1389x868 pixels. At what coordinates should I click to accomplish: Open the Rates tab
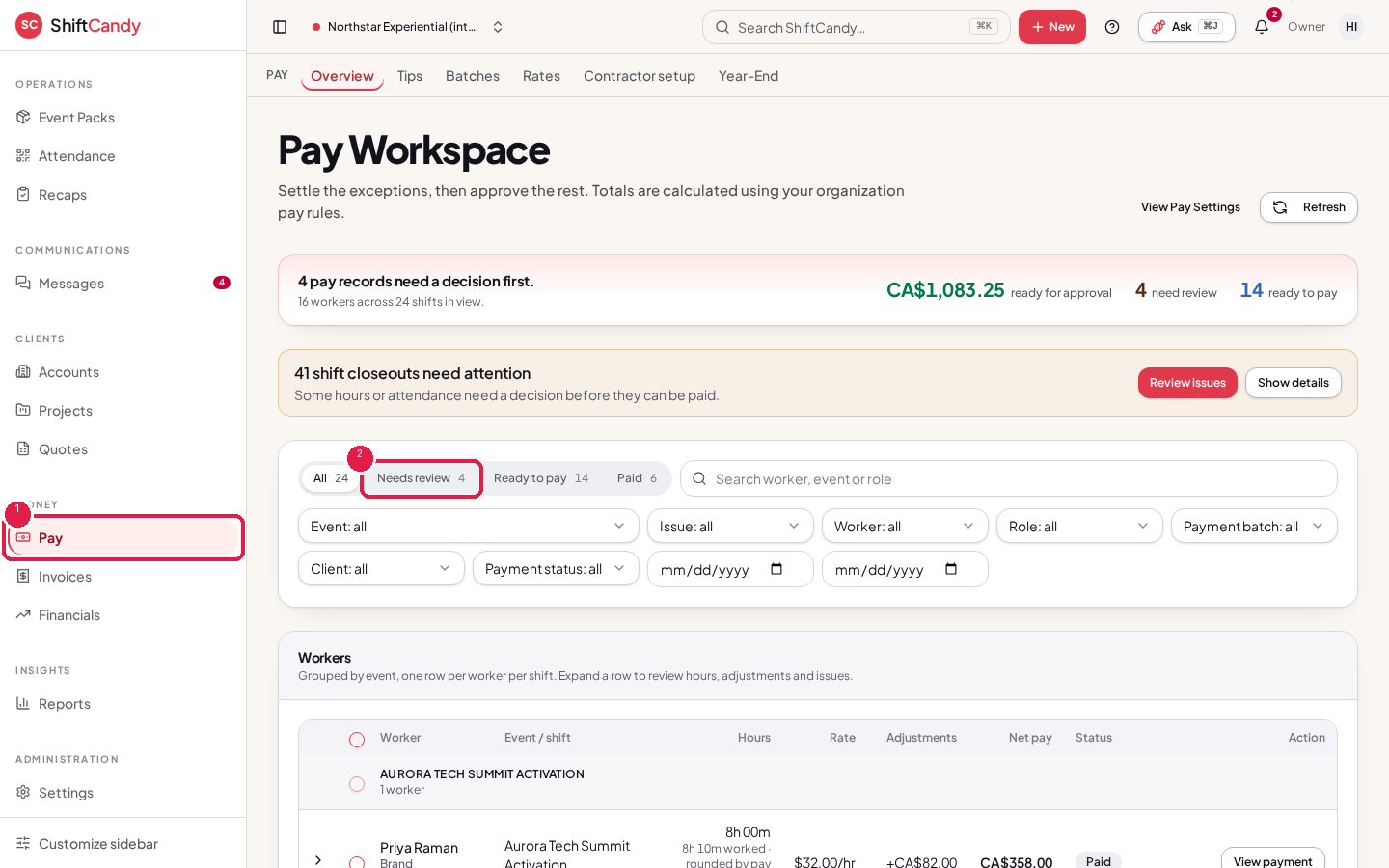point(541,76)
